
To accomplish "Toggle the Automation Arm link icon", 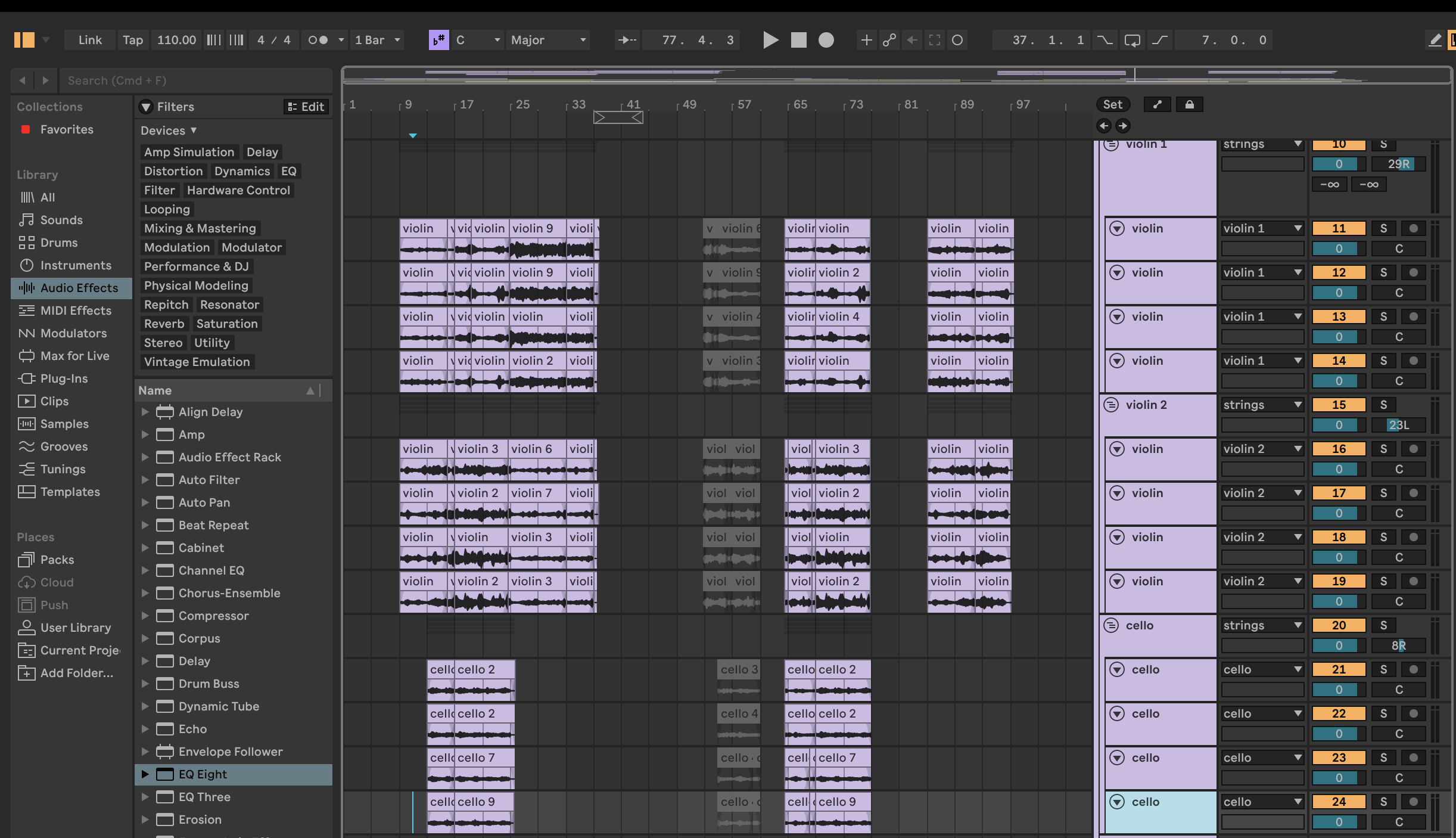I will [x=889, y=40].
